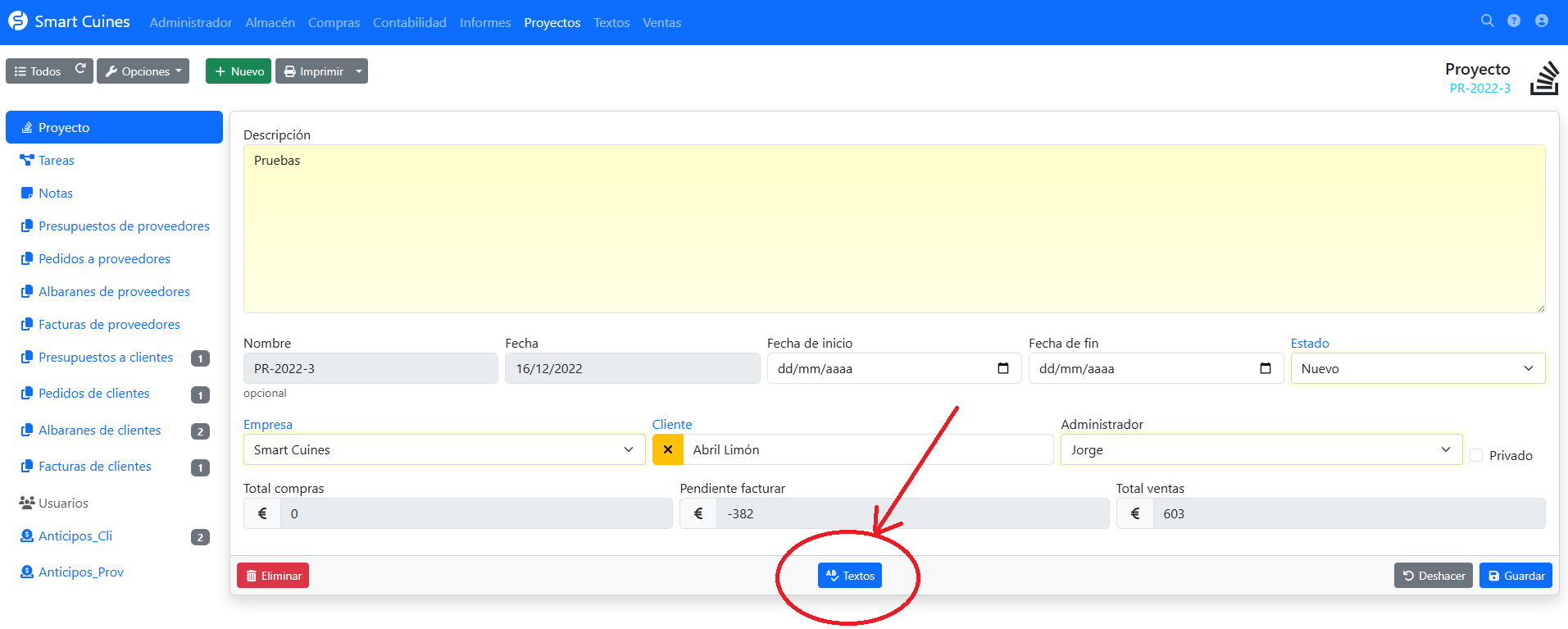1568x629 pixels.
Task: Clear the Abril Limón client with X
Action: click(668, 449)
